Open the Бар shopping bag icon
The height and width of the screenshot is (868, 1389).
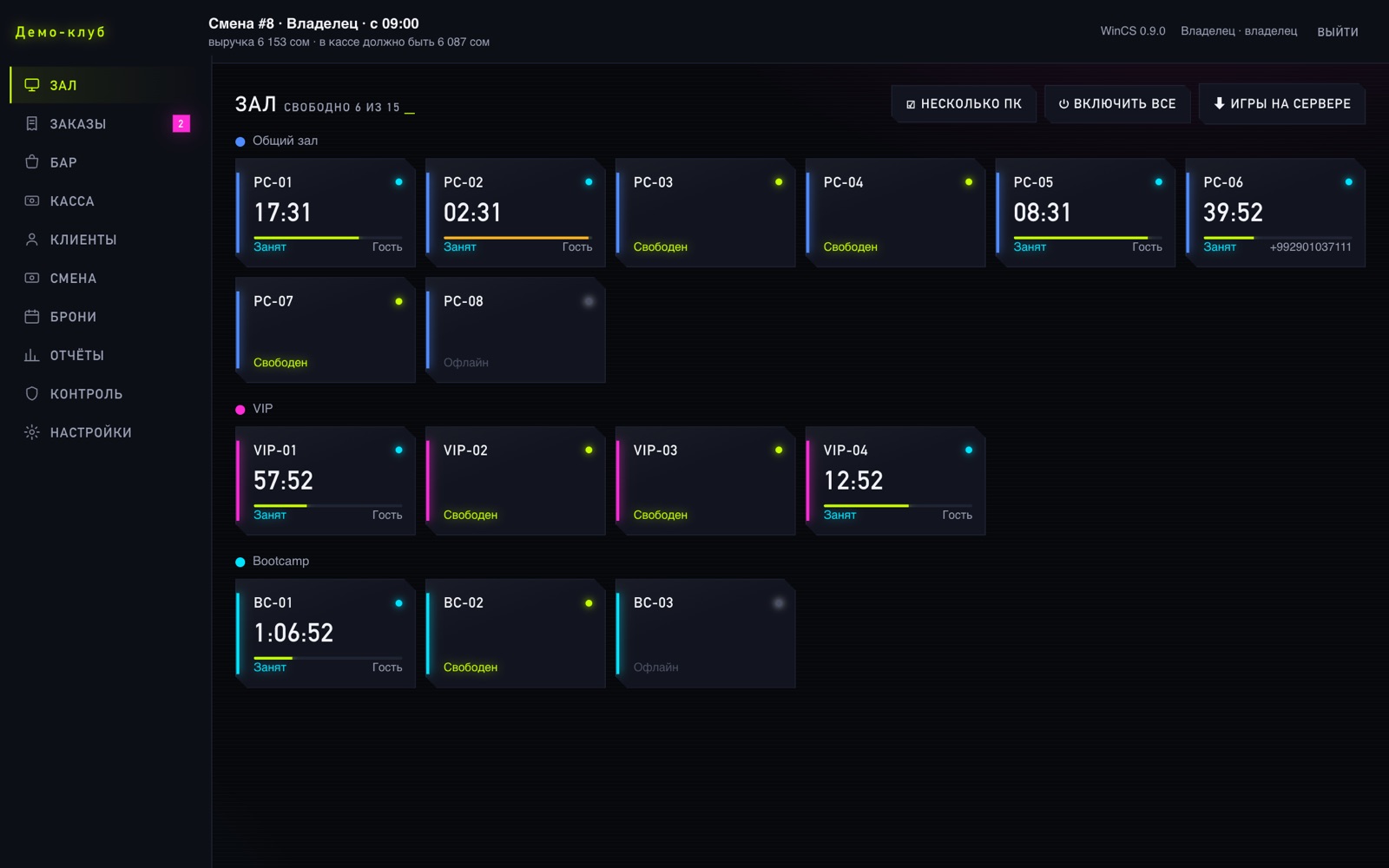click(32, 162)
